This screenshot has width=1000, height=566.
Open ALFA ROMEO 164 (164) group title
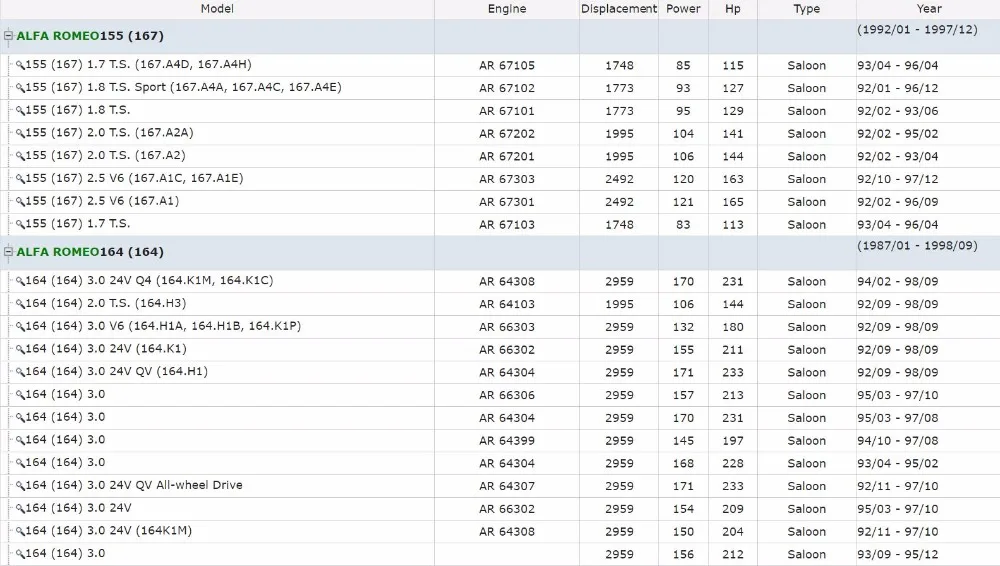pos(90,252)
